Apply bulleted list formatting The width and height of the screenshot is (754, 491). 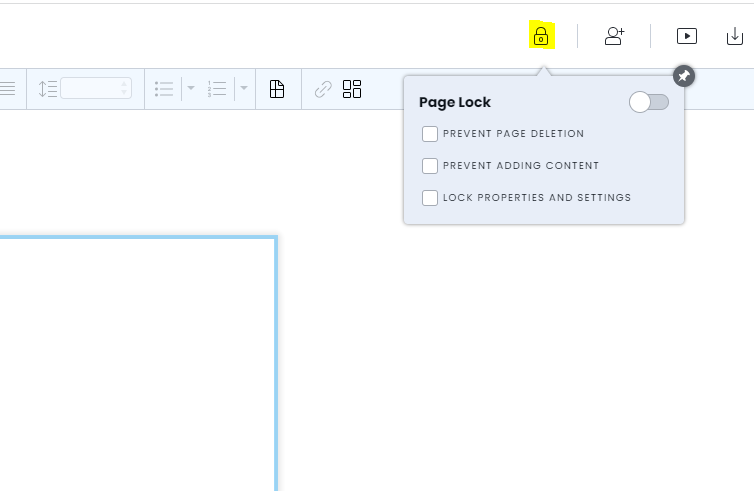click(x=164, y=89)
